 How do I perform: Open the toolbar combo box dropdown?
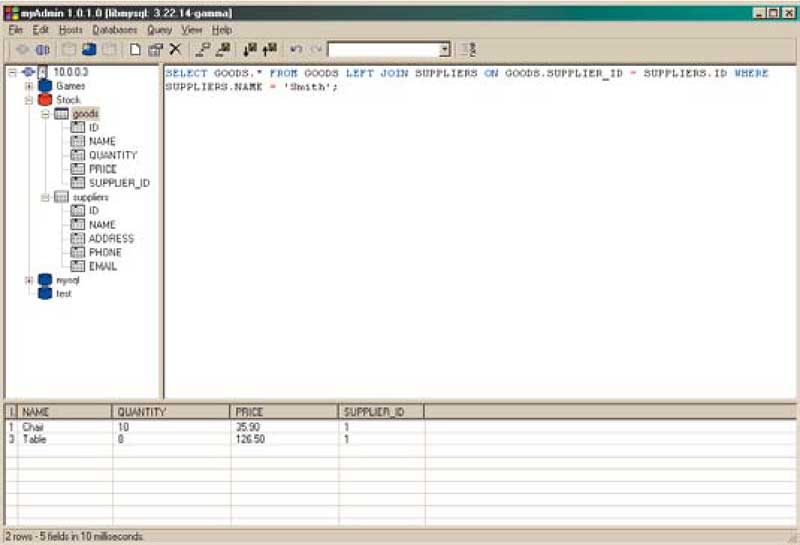click(x=444, y=49)
